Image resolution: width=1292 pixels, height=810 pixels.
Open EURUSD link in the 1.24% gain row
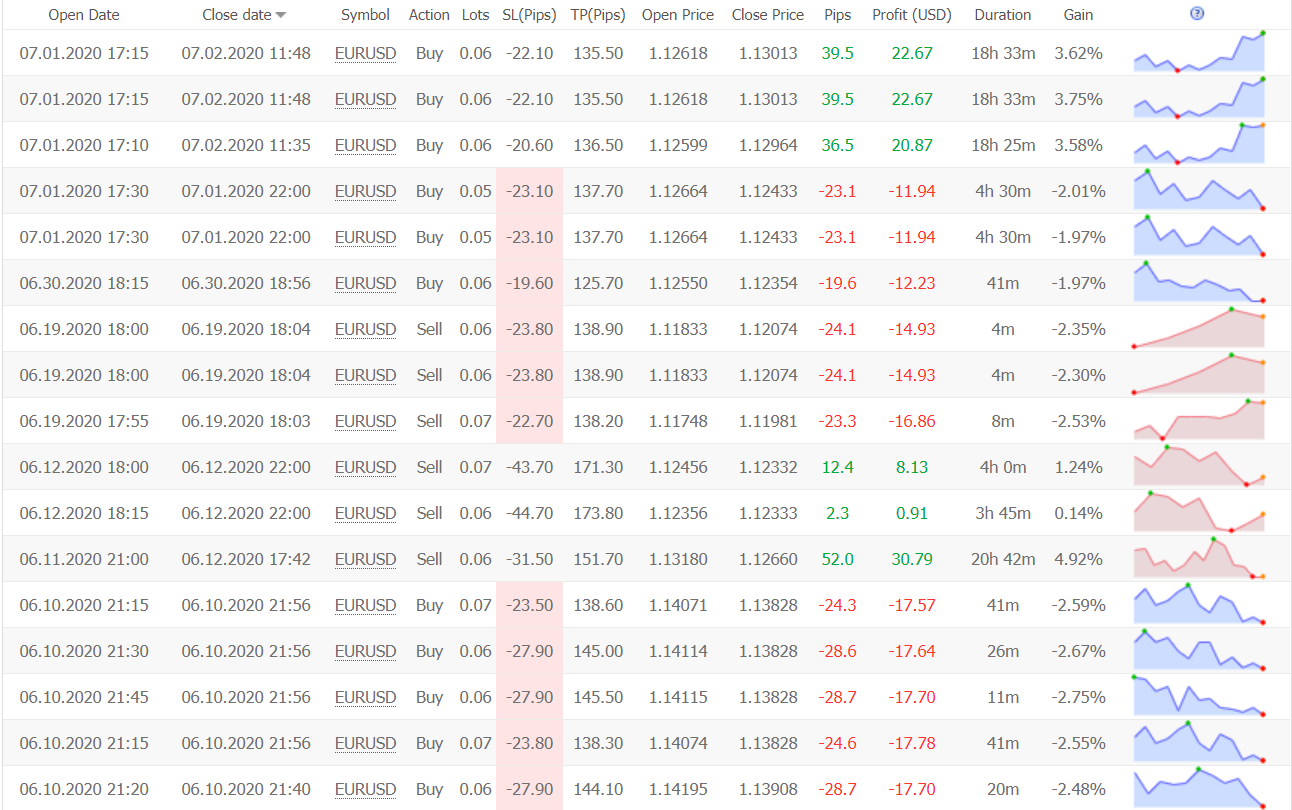coord(365,467)
